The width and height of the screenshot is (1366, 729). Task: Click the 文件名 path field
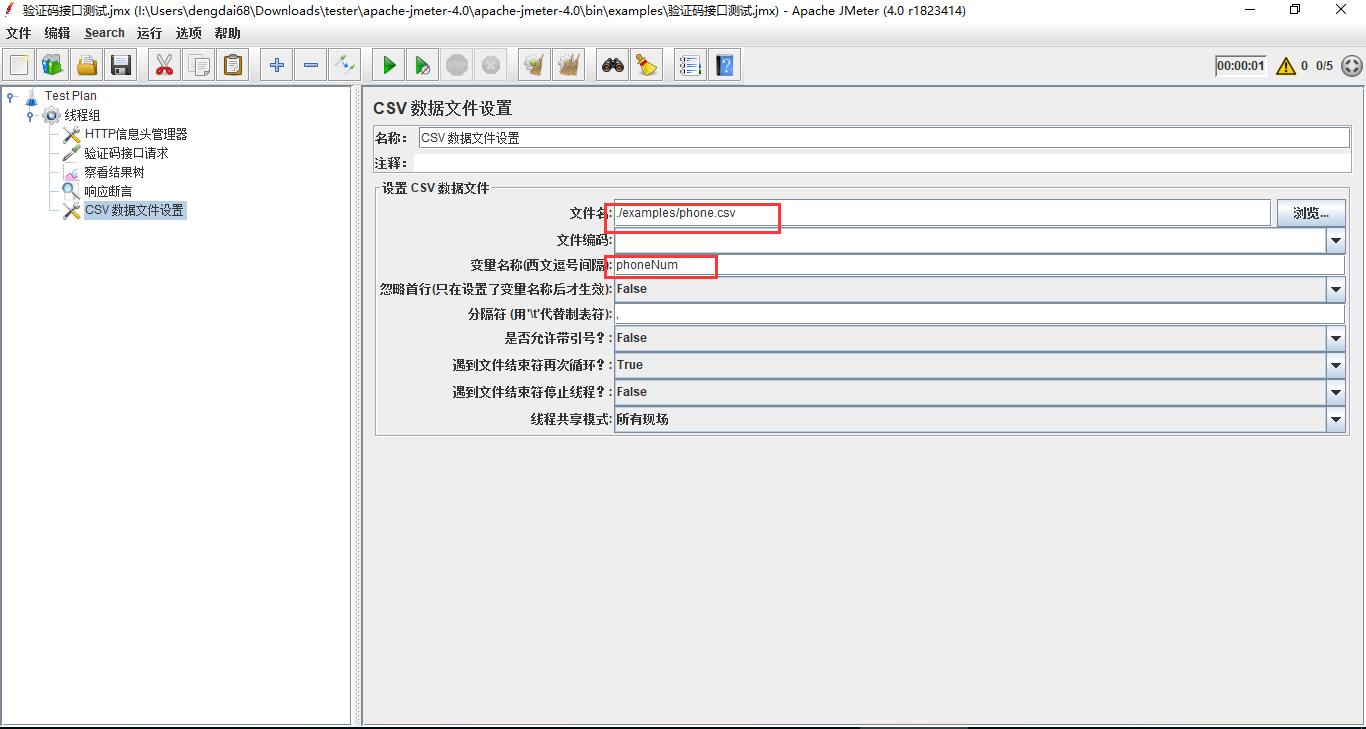942,213
